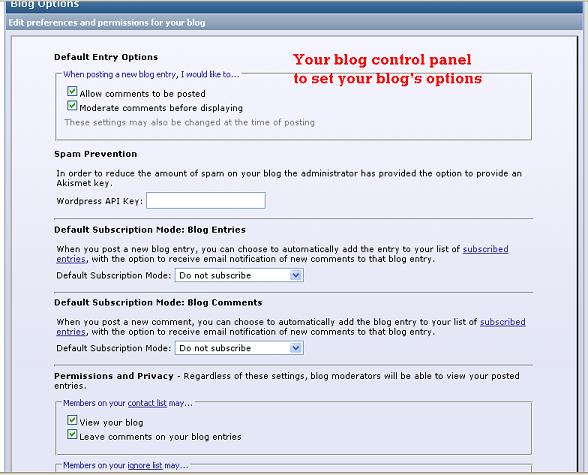The width and height of the screenshot is (588, 475).
Task: Click the Spam Prevention heading
Action: (x=96, y=154)
